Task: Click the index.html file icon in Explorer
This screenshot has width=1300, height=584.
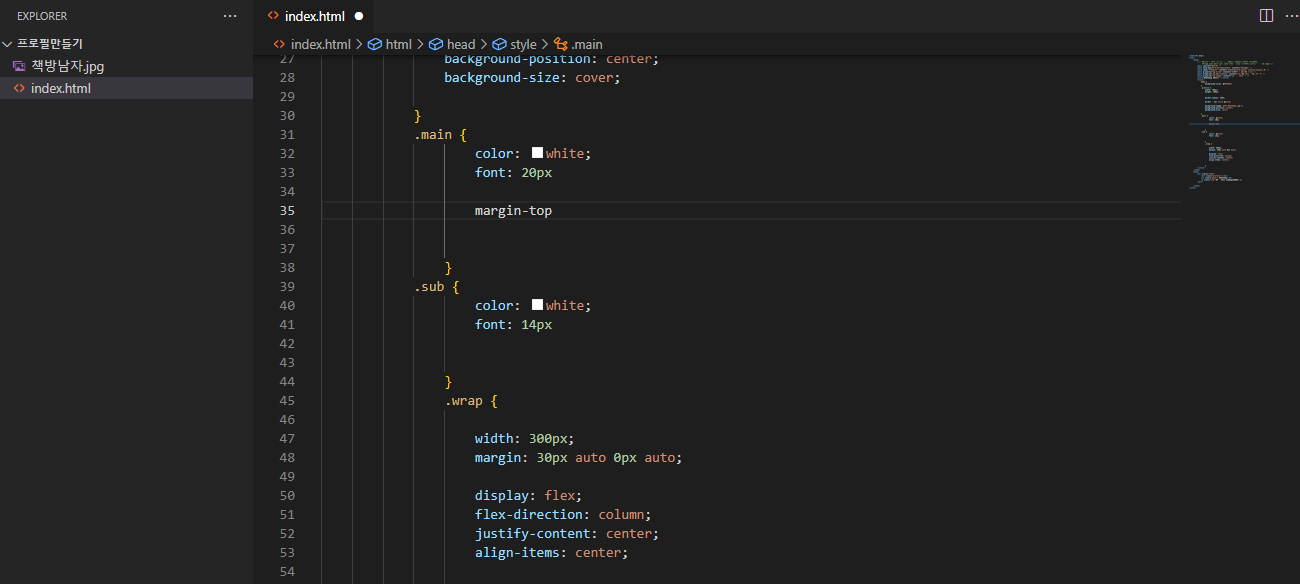Action: tap(19, 88)
